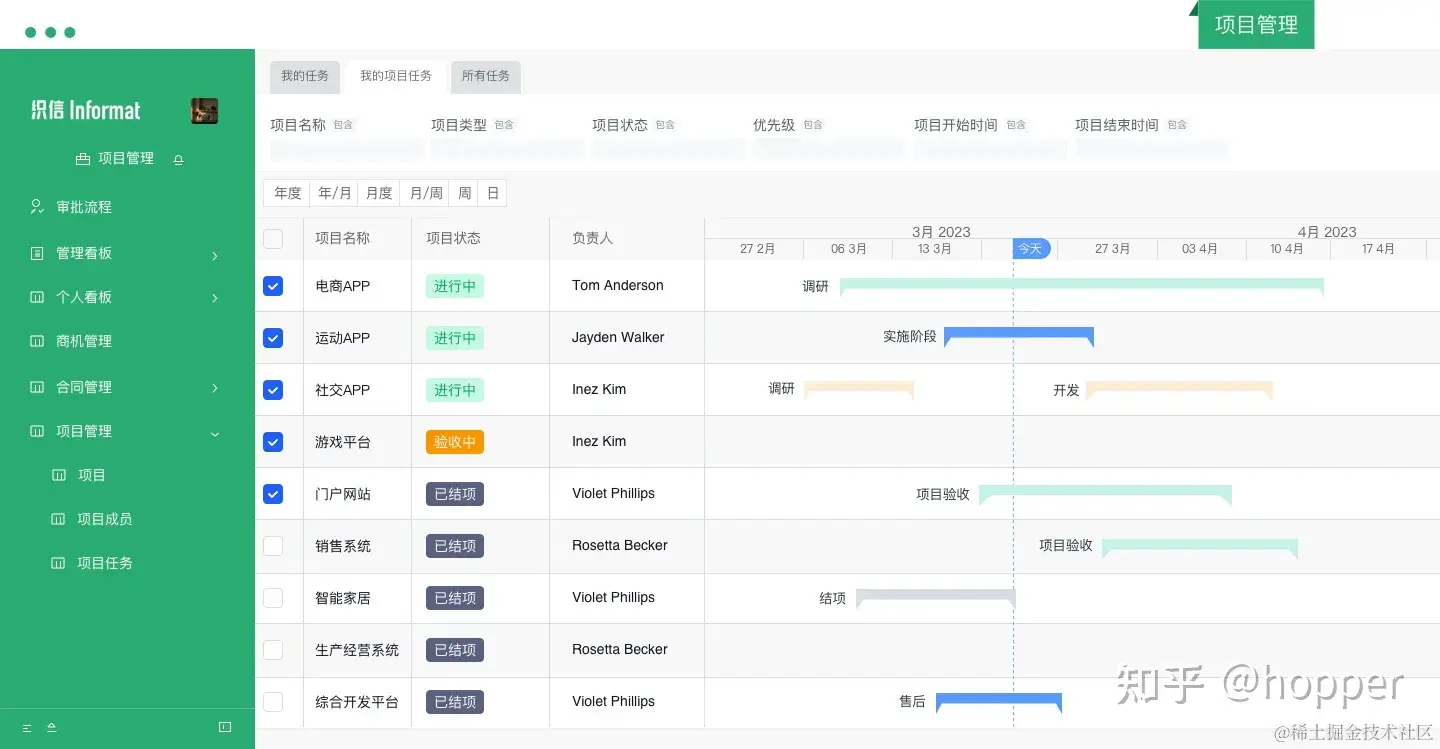Click the 项目成员 submenu icon
The width and height of the screenshot is (1440, 749).
pyautogui.click(x=59, y=519)
